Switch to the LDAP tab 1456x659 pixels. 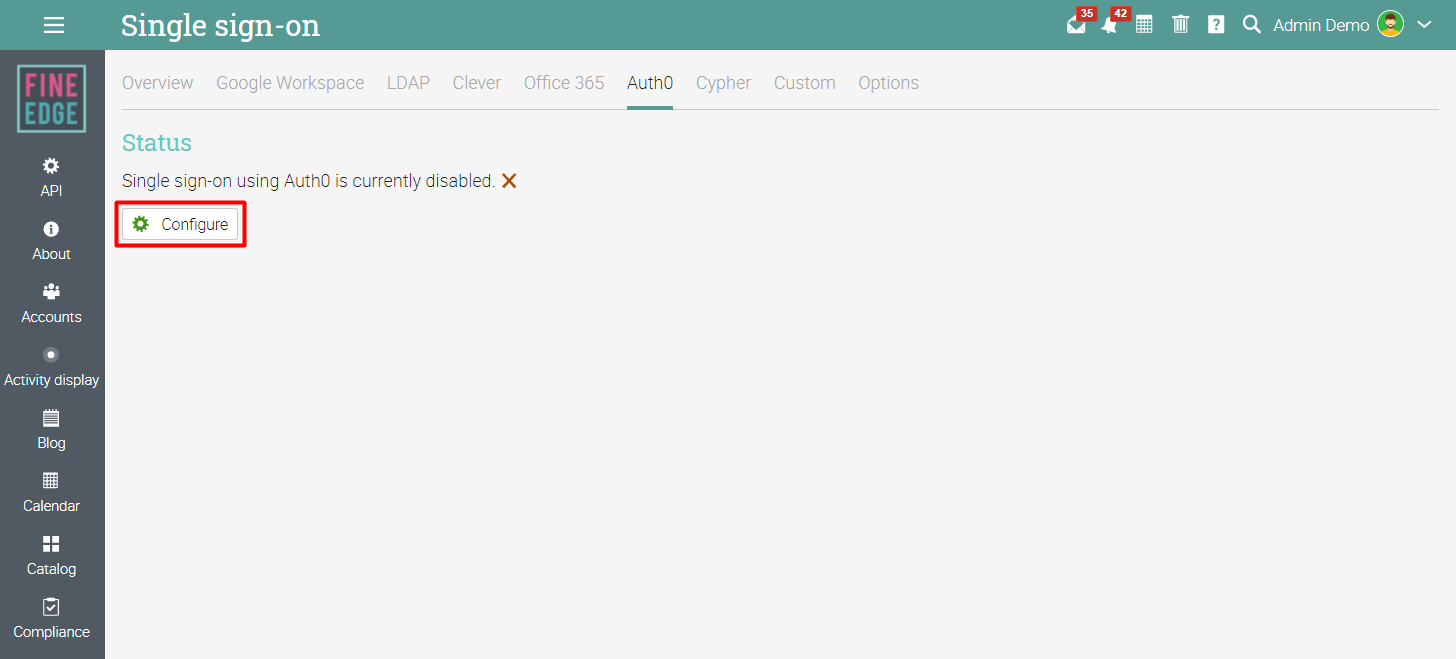(408, 83)
